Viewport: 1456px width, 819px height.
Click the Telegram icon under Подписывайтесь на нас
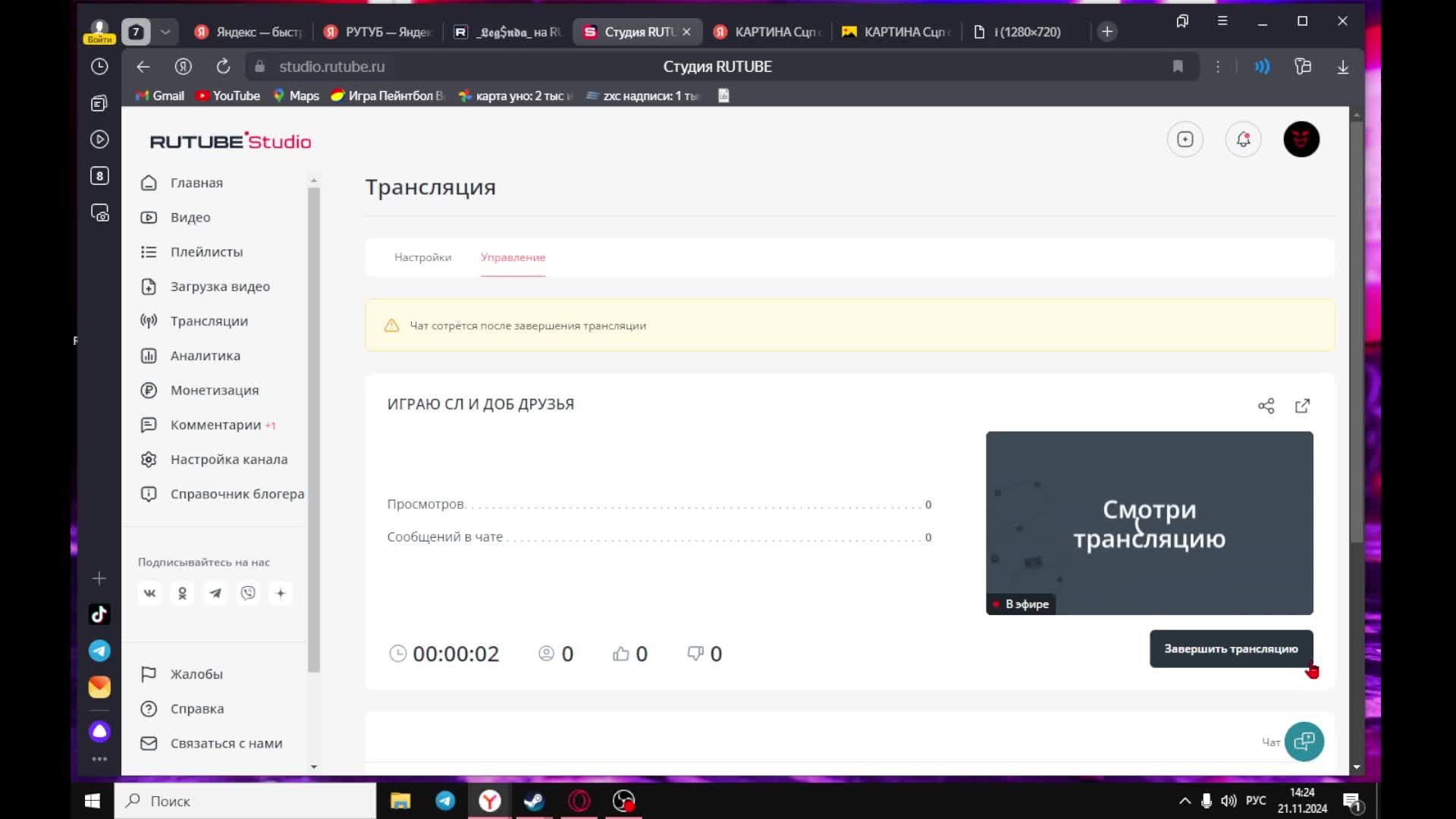point(215,593)
